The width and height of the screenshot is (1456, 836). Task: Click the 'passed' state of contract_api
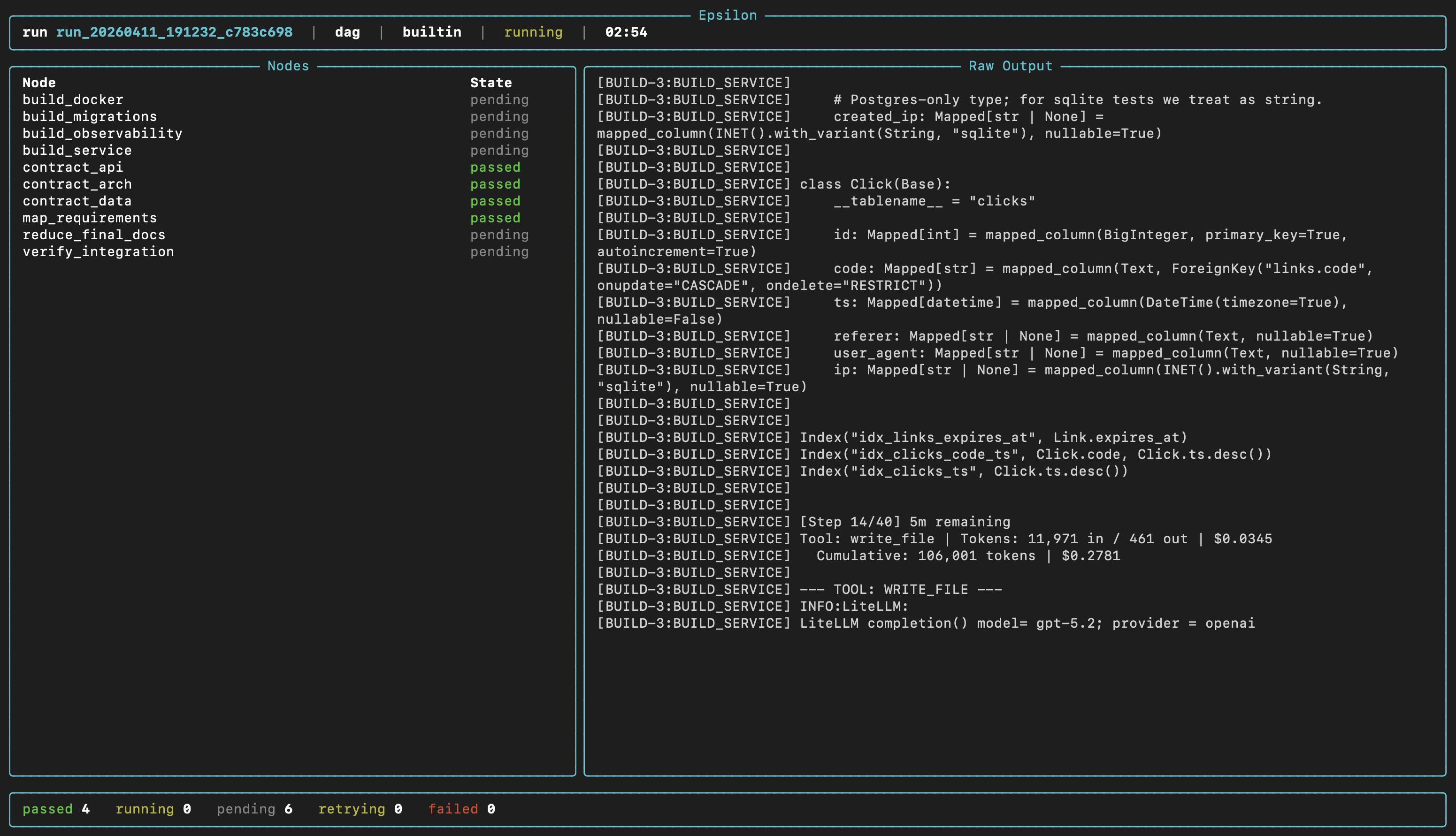[x=495, y=167]
